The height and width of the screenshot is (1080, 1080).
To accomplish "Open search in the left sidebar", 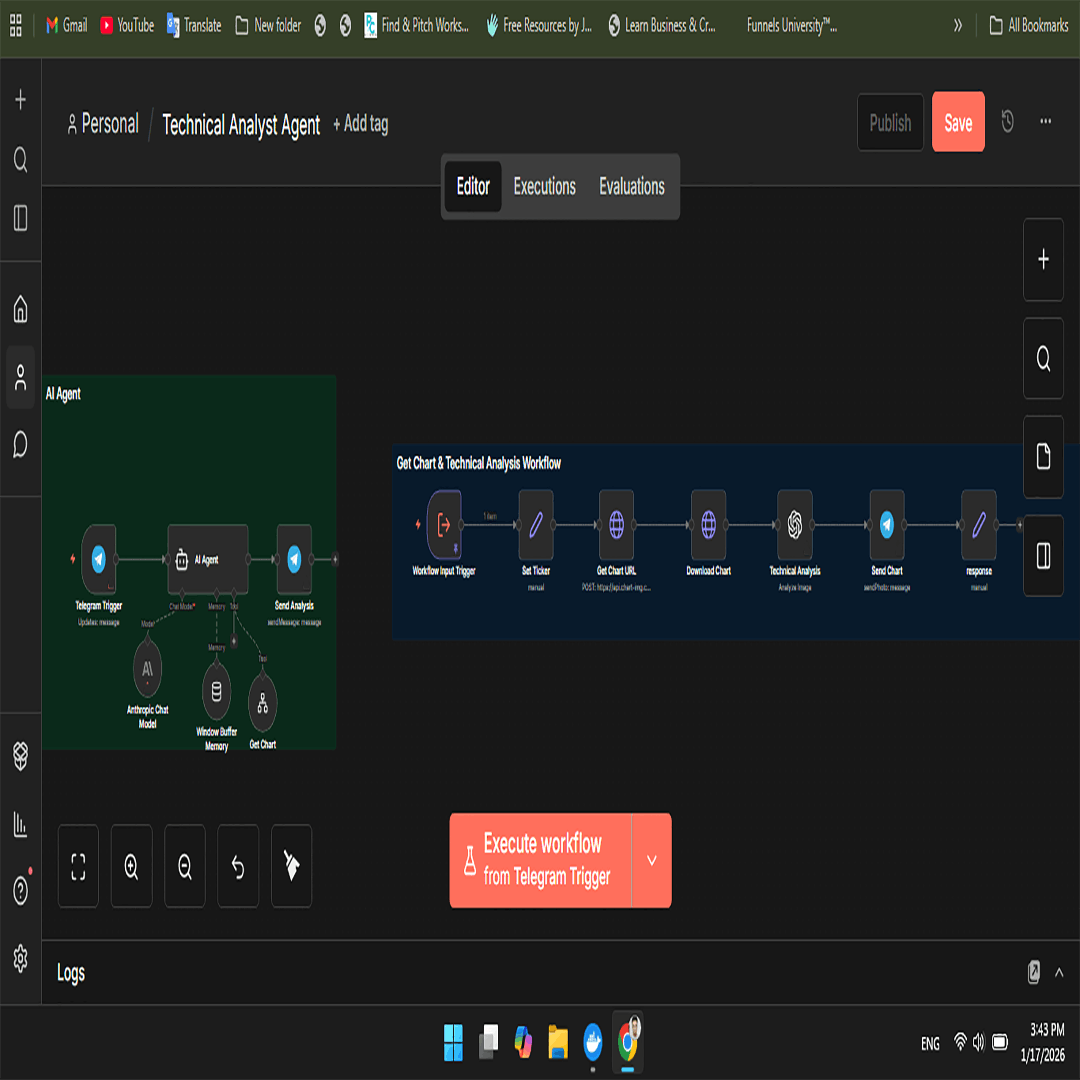I will [20, 161].
